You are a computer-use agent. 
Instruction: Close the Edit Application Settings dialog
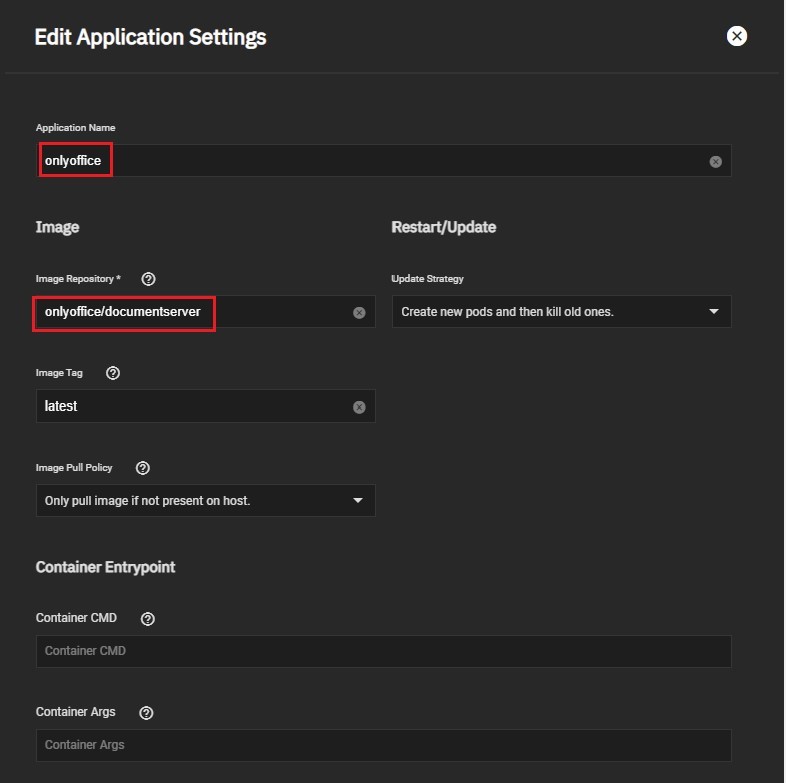(x=736, y=36)
